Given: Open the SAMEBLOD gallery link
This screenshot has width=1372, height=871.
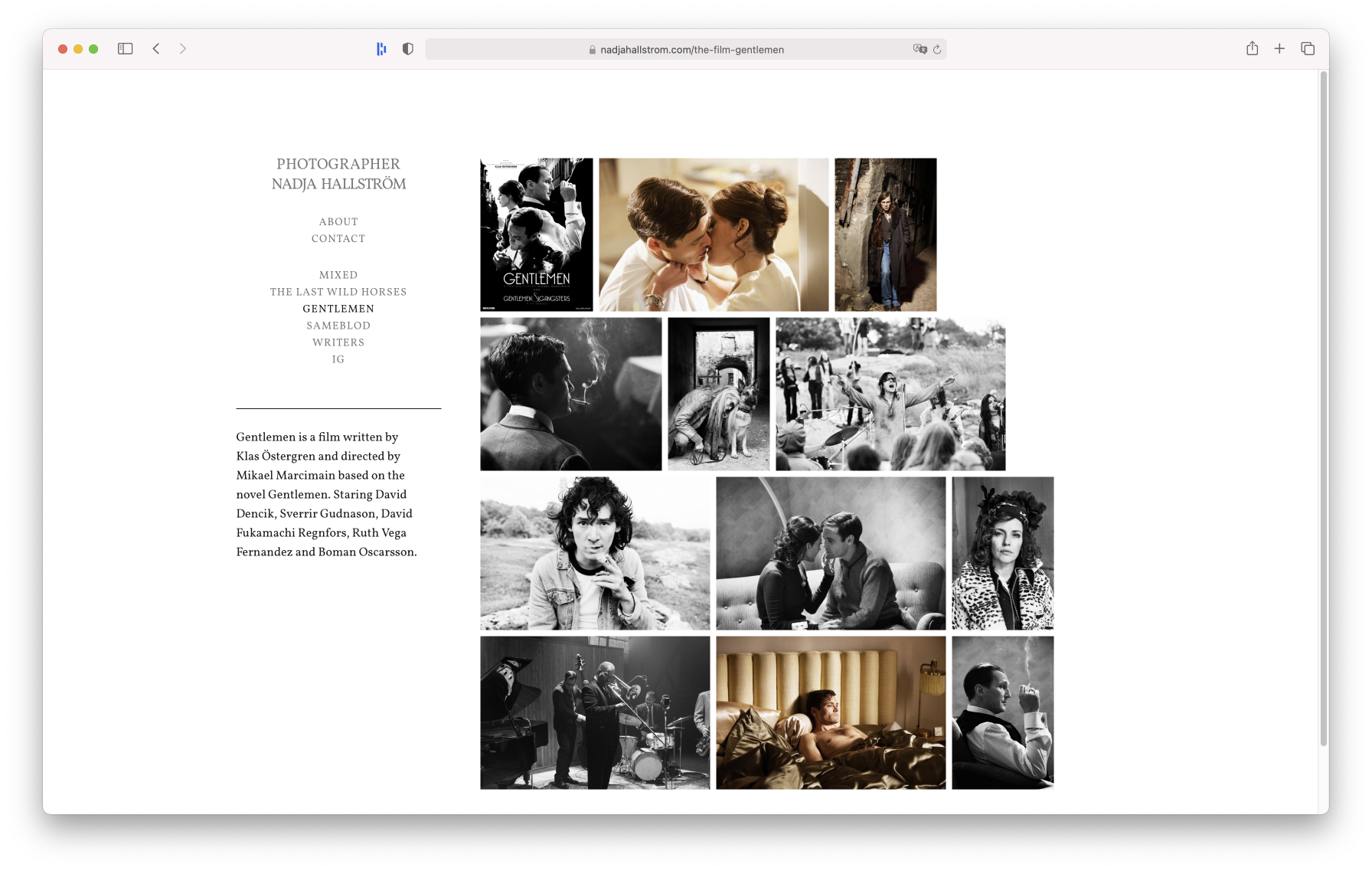Looking at the screenshot, I should (338, 326).
